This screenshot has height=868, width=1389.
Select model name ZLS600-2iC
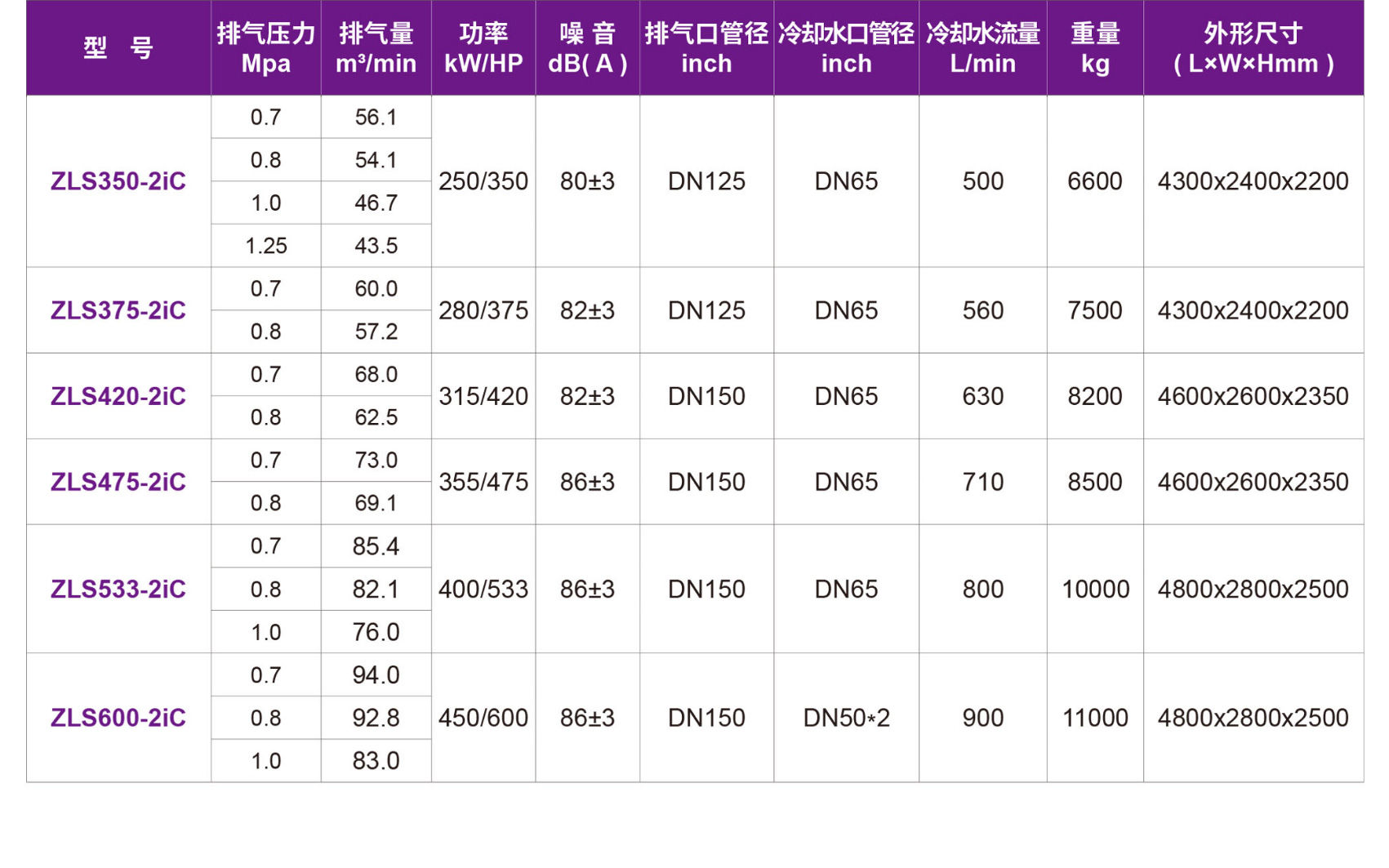tap(118, 718)
